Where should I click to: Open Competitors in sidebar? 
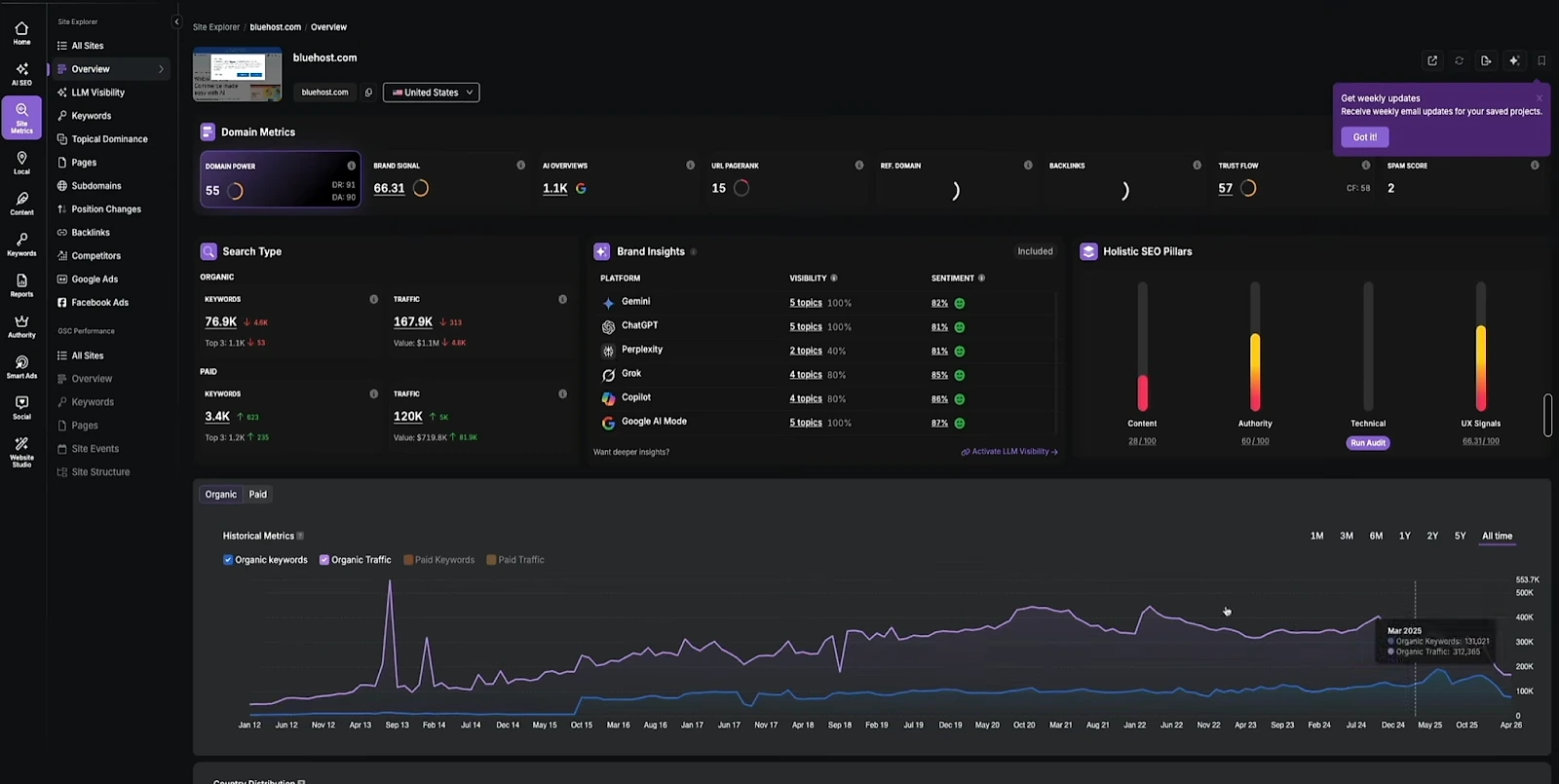point(96,256)
